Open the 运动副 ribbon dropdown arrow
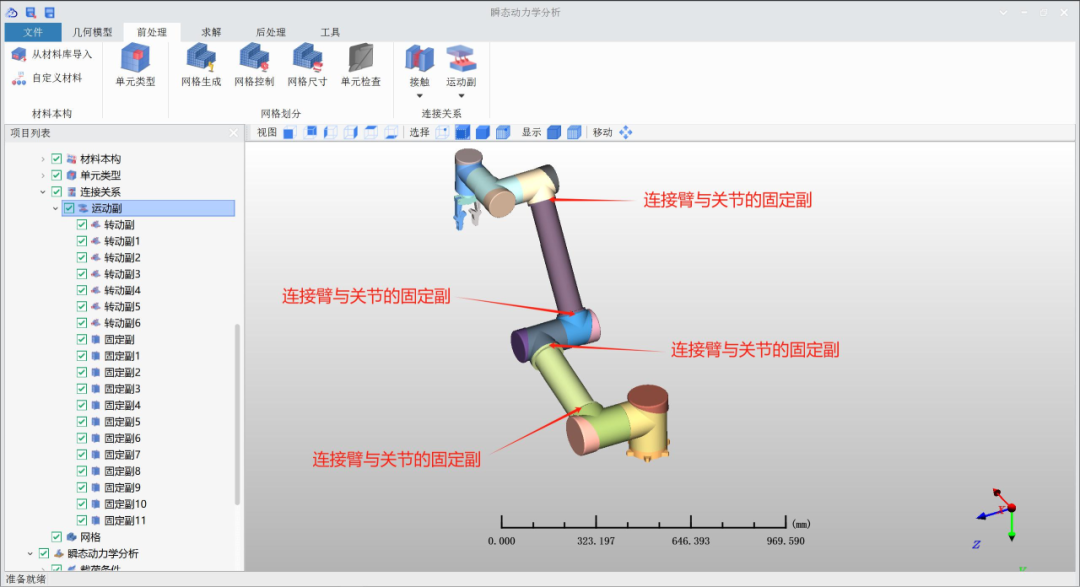Image resolution: width=1080 pixels, height=587 pixels. pyautogui.click(x=461, y=96)
